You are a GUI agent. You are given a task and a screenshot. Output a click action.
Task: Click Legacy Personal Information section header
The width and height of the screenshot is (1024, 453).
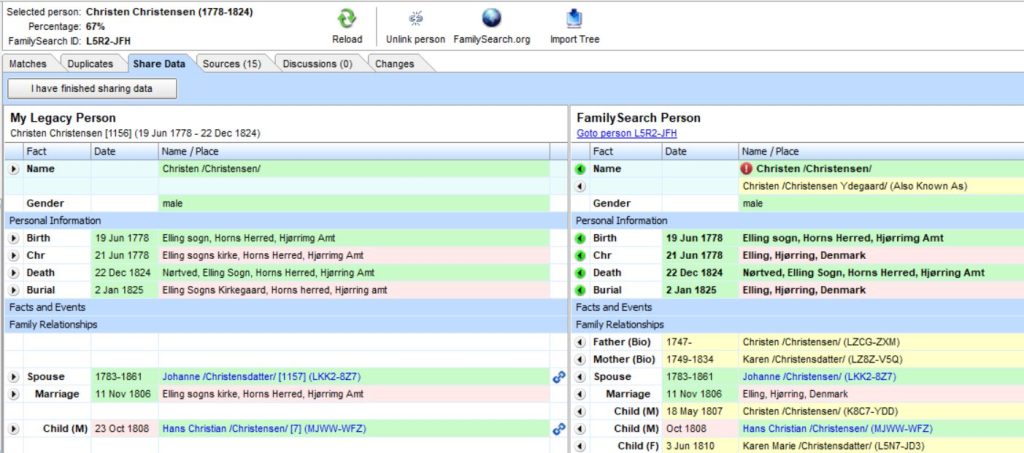pos(285,221)
